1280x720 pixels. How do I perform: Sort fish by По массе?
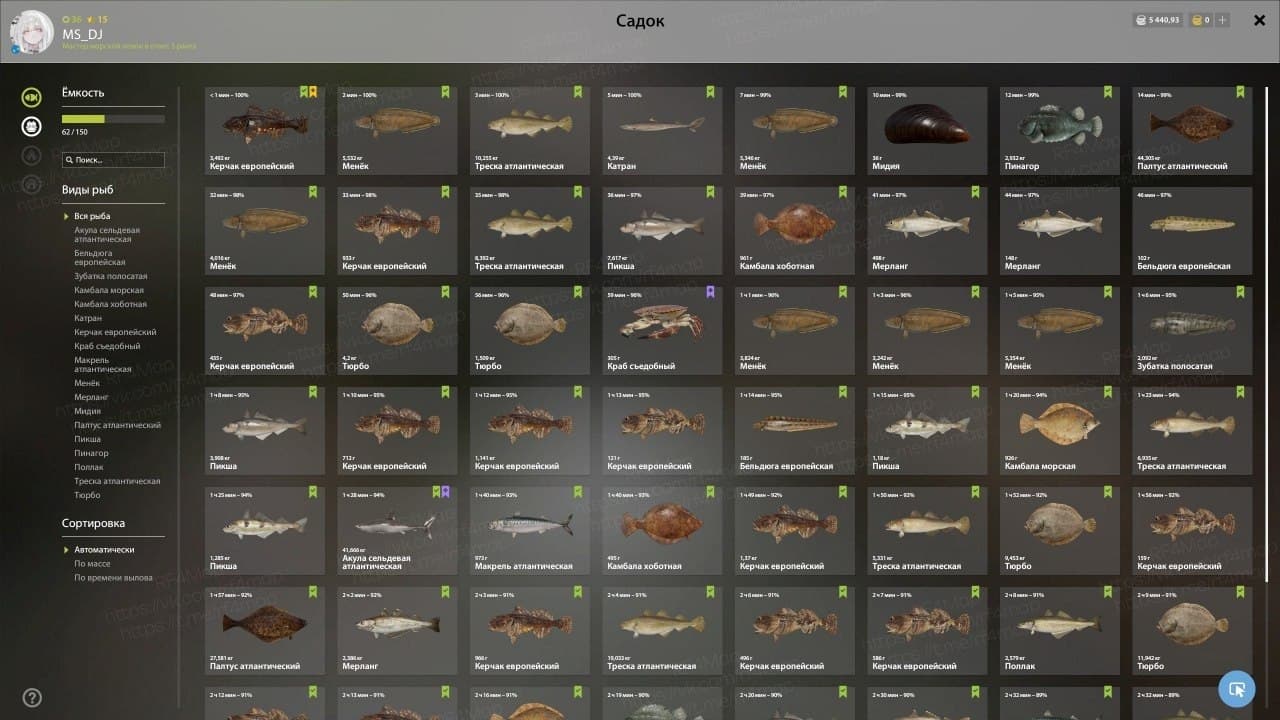tap(92, 564)
